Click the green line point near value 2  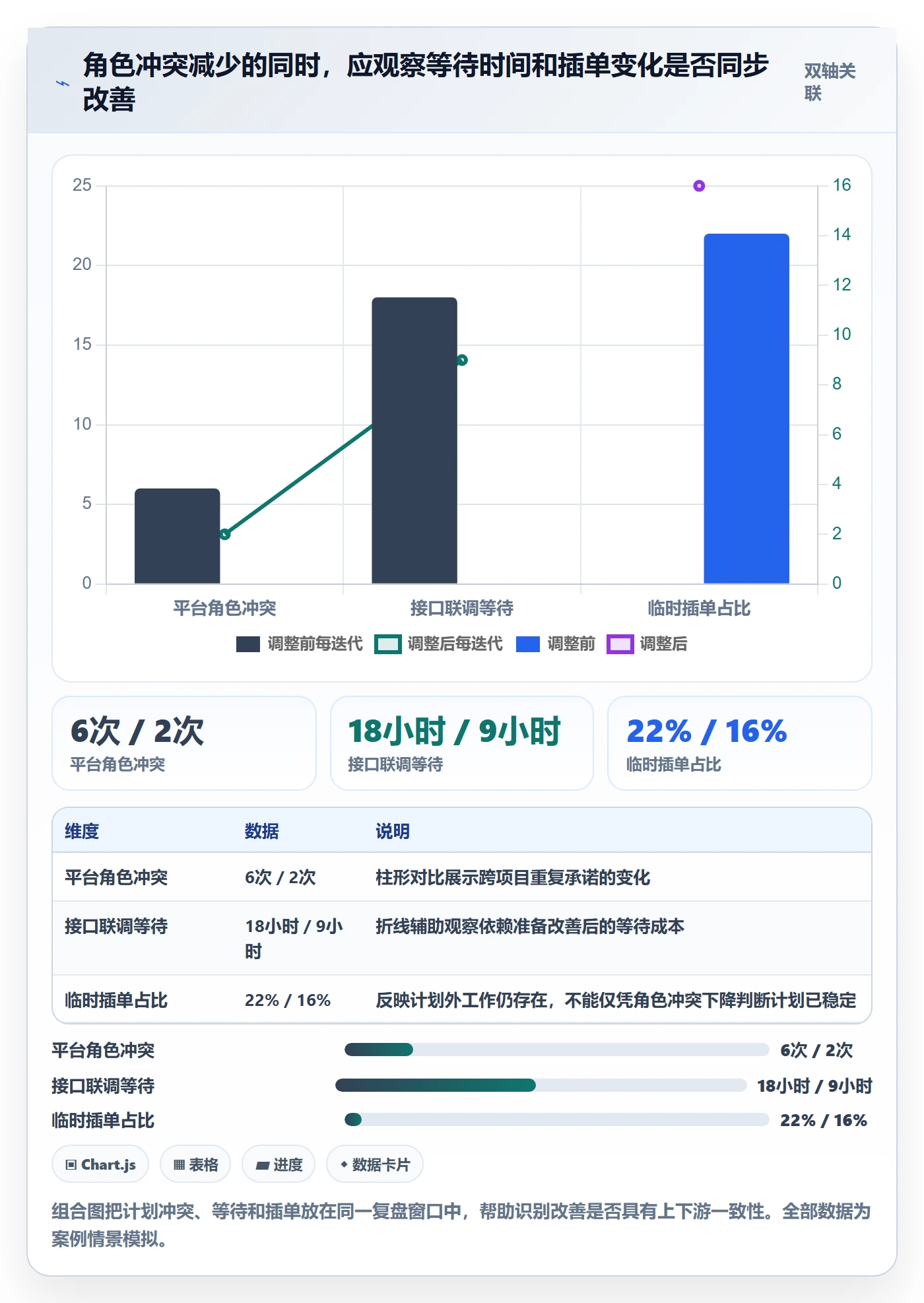[x=225, y=534]
